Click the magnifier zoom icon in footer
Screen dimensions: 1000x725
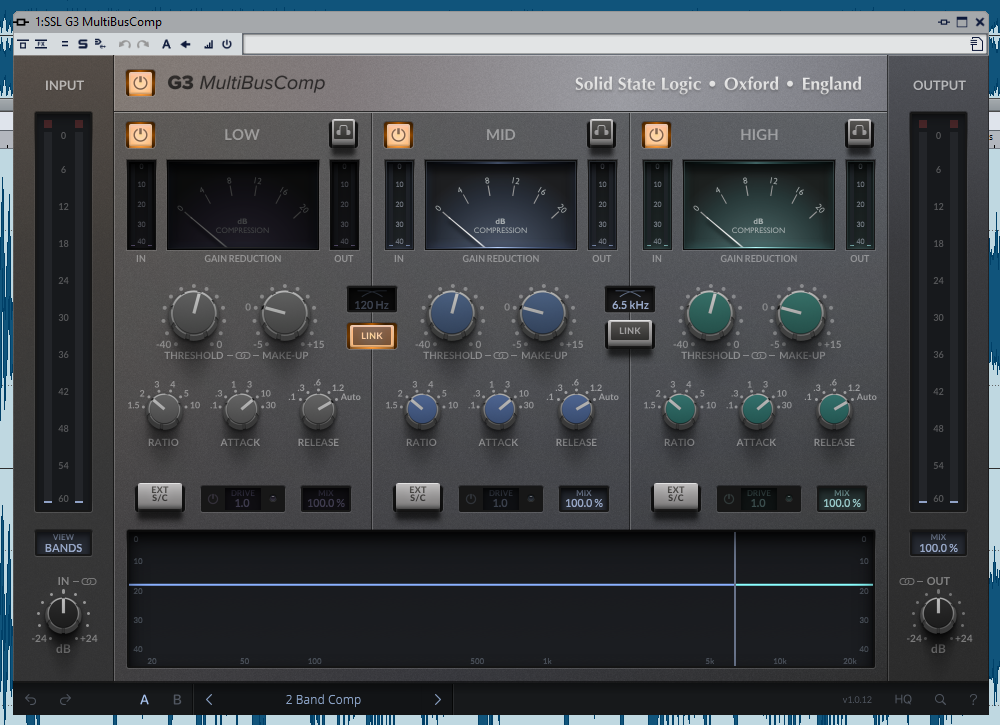coord(940,699)
